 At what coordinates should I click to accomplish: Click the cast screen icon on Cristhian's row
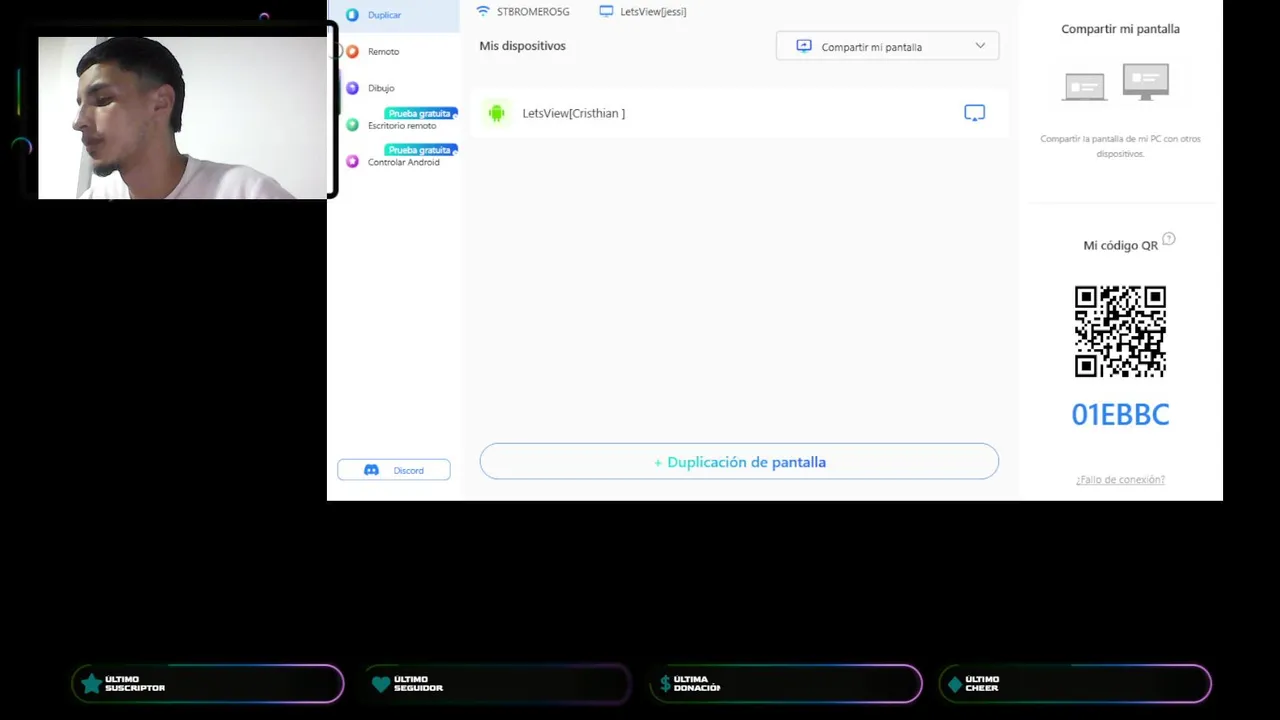tap(974, 113)
